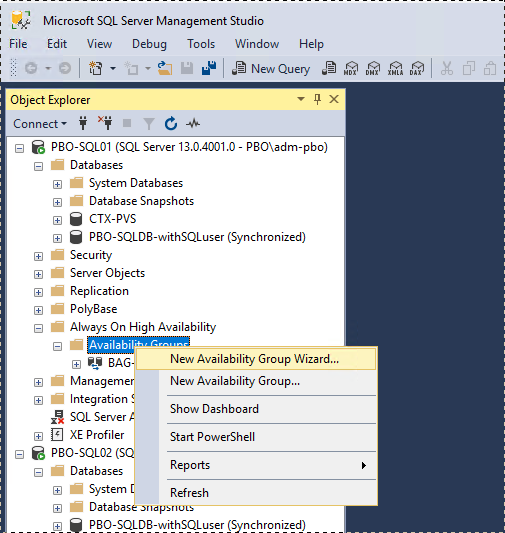Open the Edit menu
The height and width of the screenshot is (533, 505).
coord(57,44)
